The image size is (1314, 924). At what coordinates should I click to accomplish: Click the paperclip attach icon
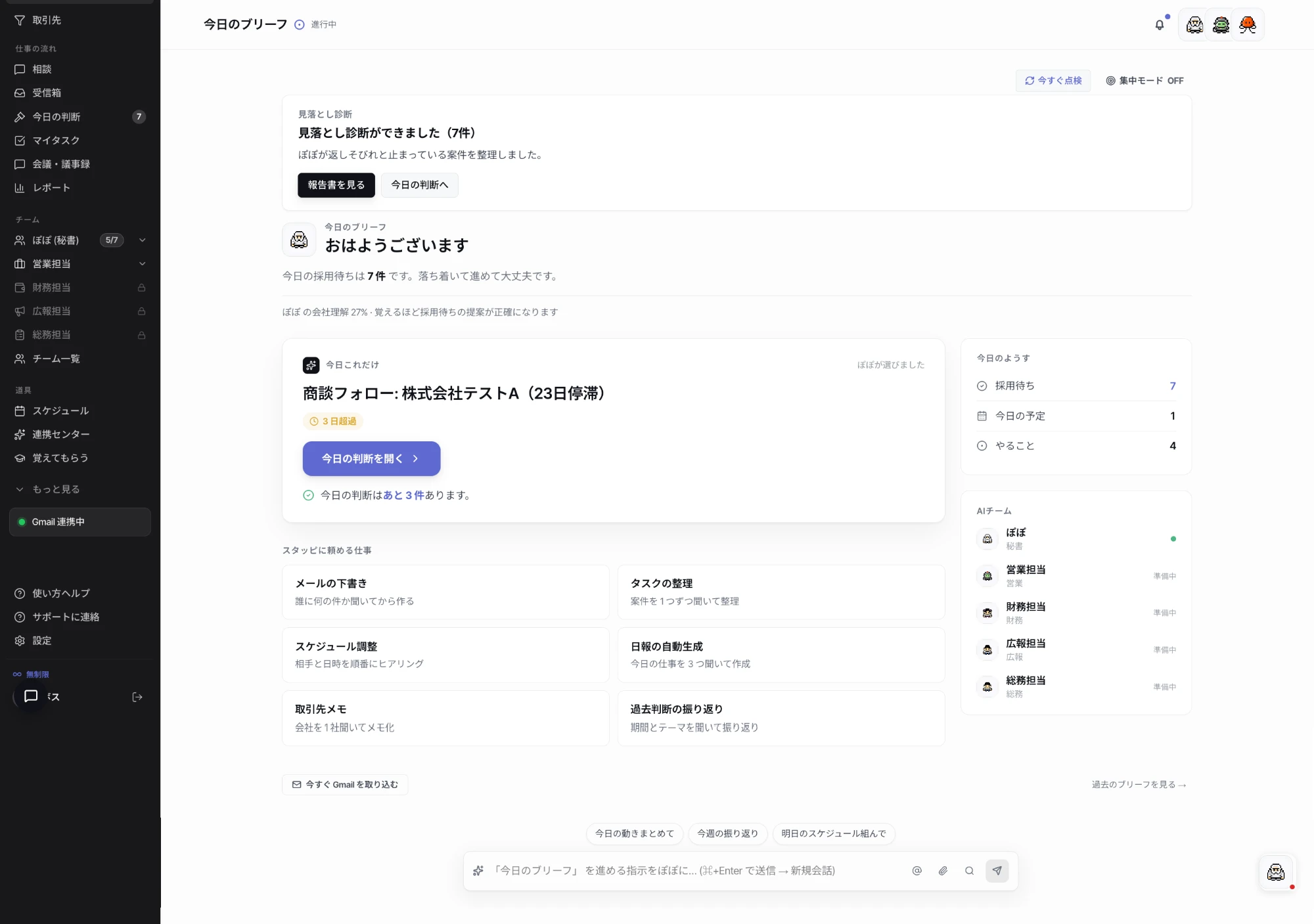pyautogui.click(x=943, y=871)
